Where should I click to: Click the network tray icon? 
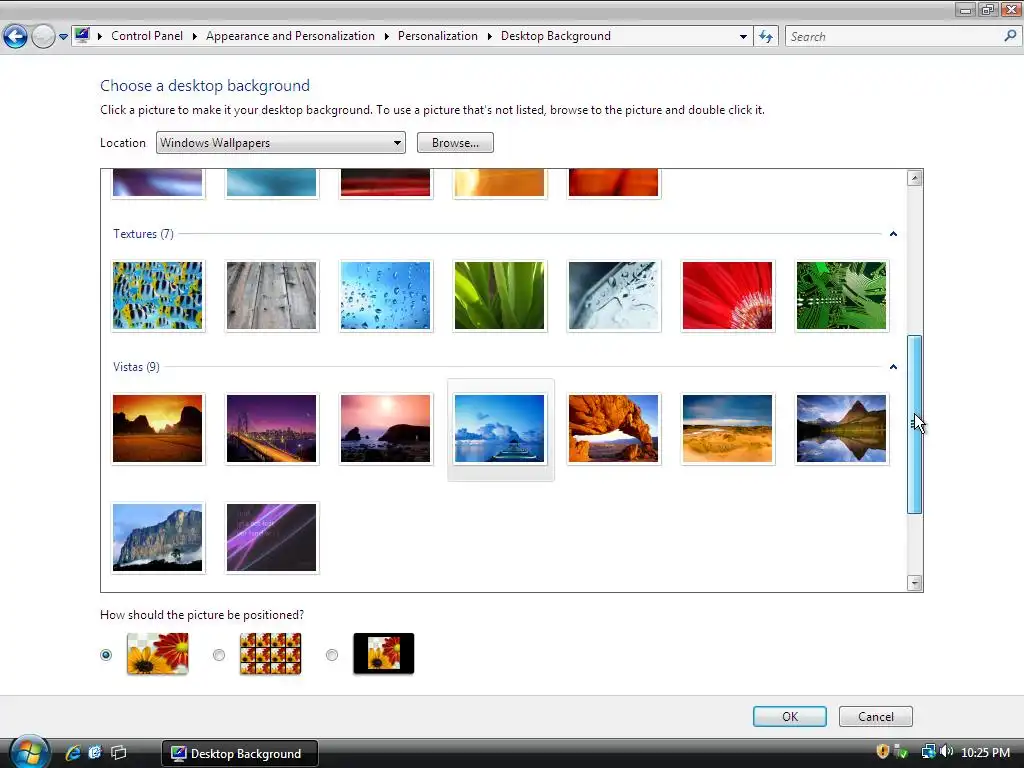[x=928, y=752]
